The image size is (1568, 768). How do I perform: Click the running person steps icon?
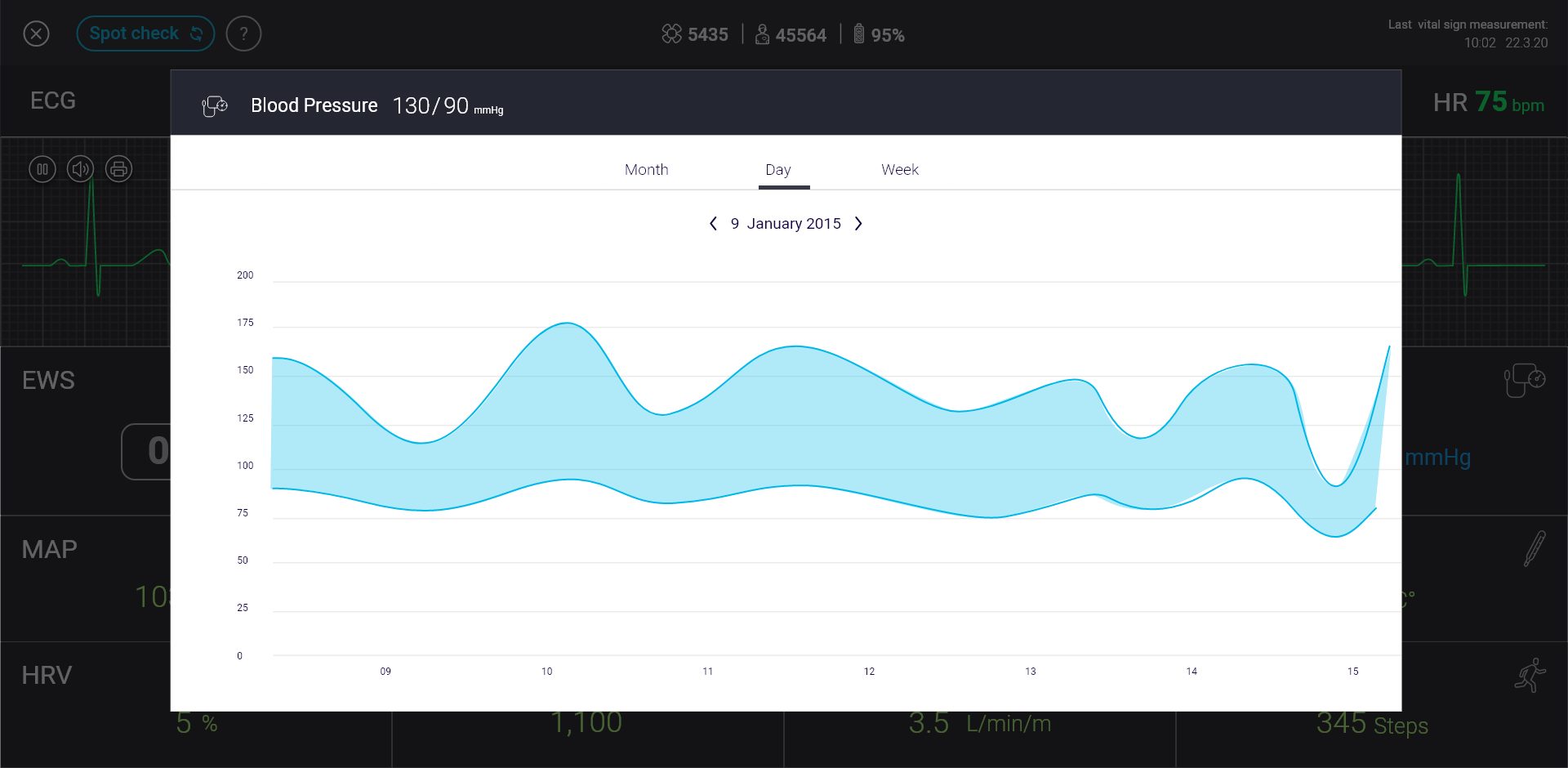pos(1530,676)
